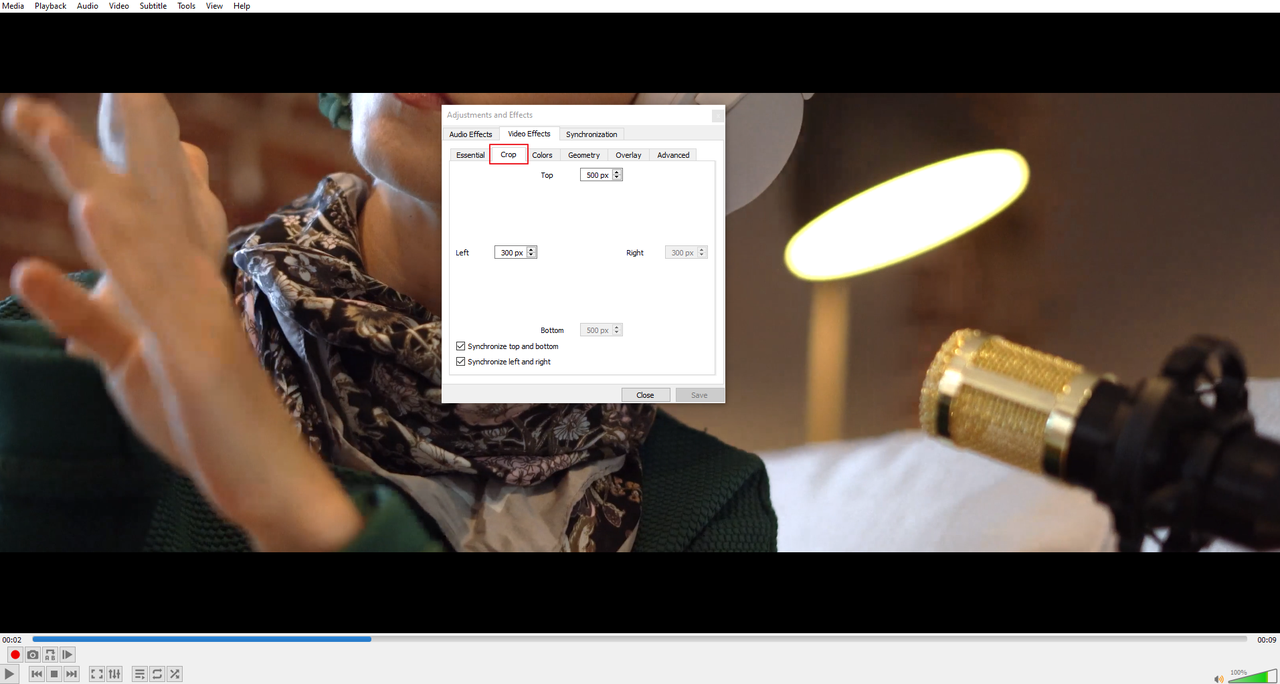This screenshot has width=1280, height=684.
Task: Take a snapshot with the camera icon
Action: click(33, 655)
